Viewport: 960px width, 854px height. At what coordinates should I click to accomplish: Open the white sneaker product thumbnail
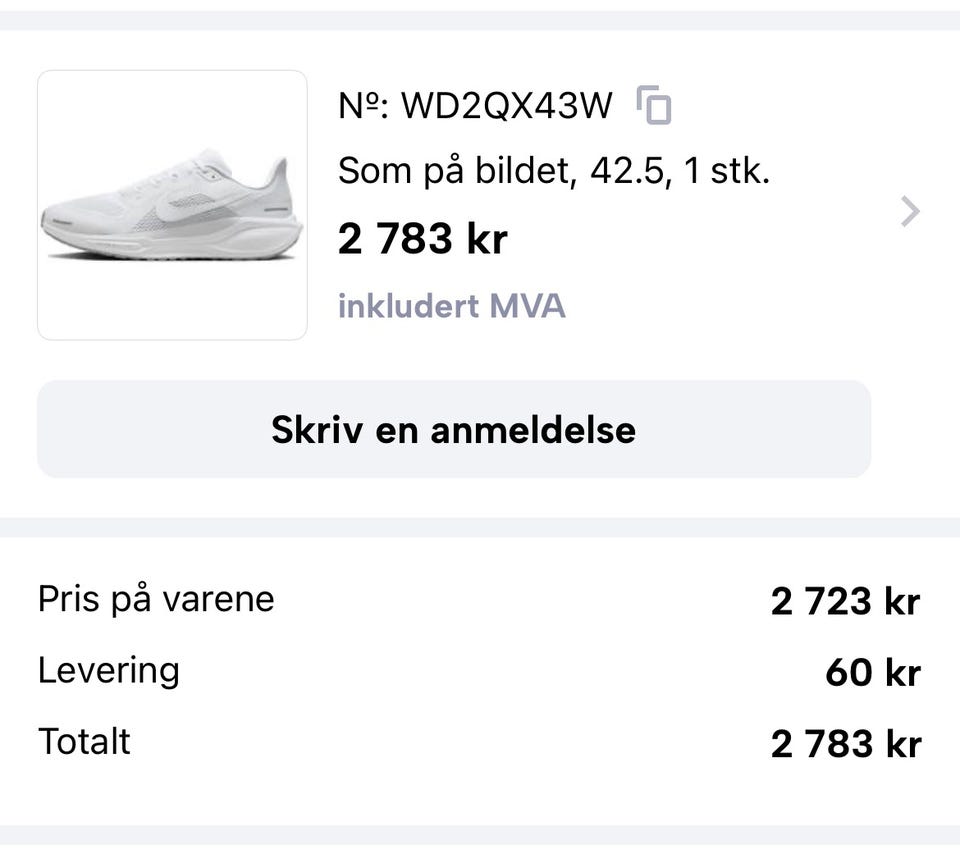click(172, 205)
